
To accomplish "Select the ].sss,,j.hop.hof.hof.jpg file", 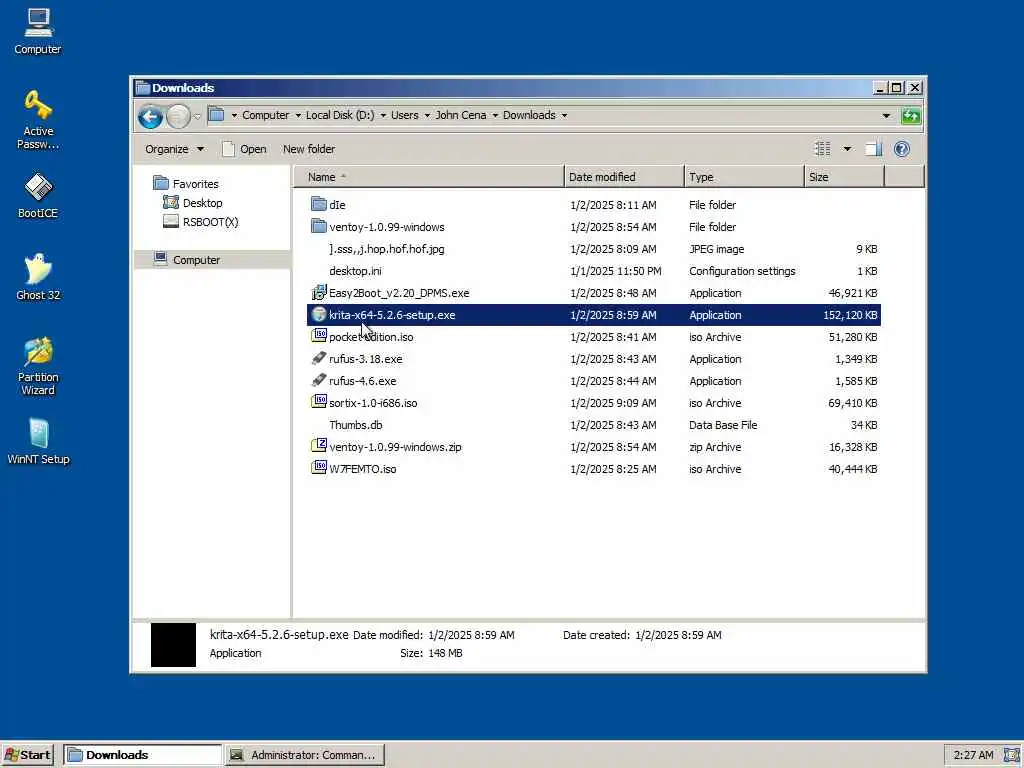I will pos(387,249).
